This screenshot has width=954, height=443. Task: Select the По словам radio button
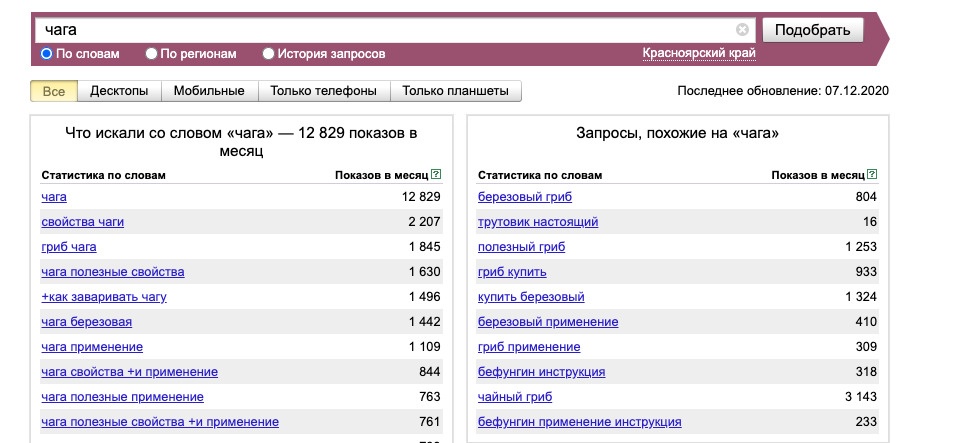46,54
